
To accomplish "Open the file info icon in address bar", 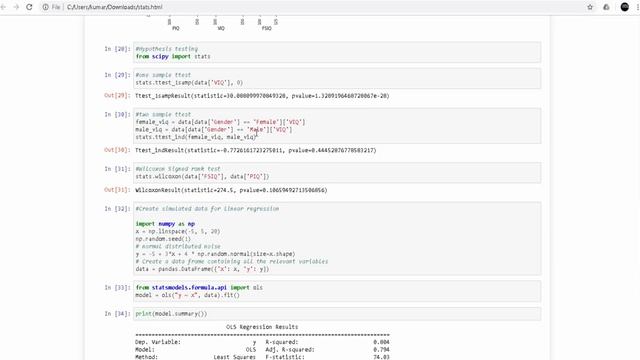I will click(x=45, y=7).
